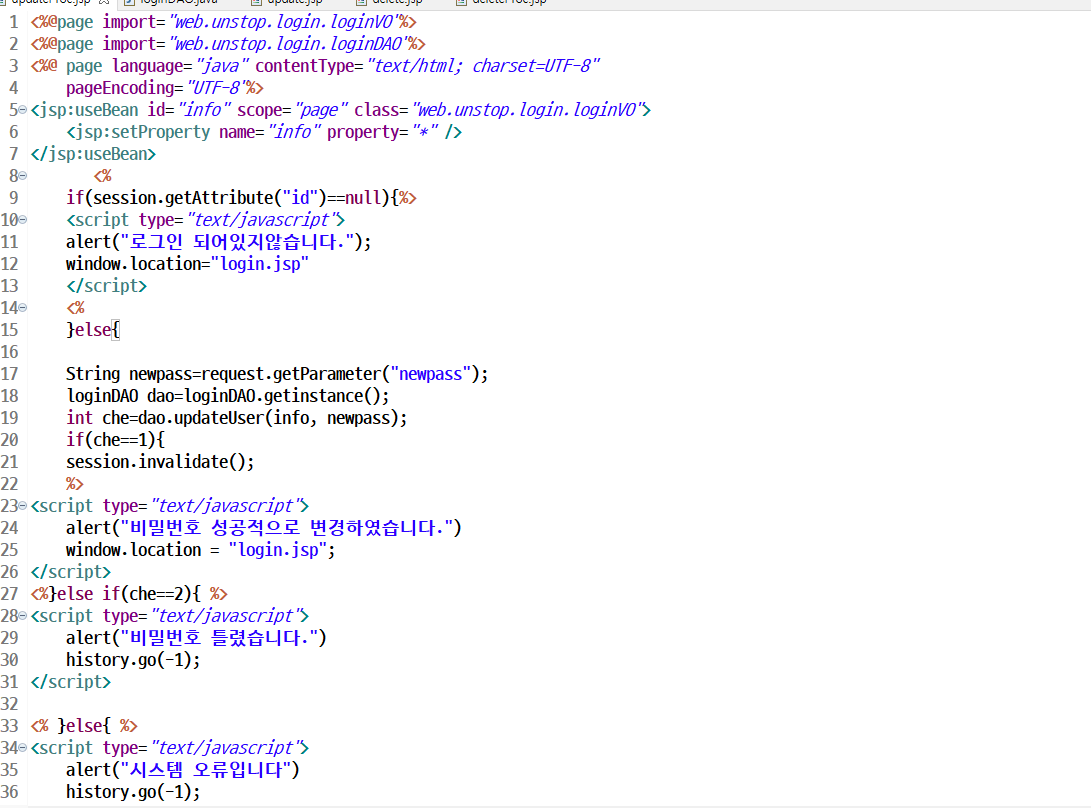1091x808 pixels.
Task: Collapse the script fold on line 28
Action: click(22, 616)
